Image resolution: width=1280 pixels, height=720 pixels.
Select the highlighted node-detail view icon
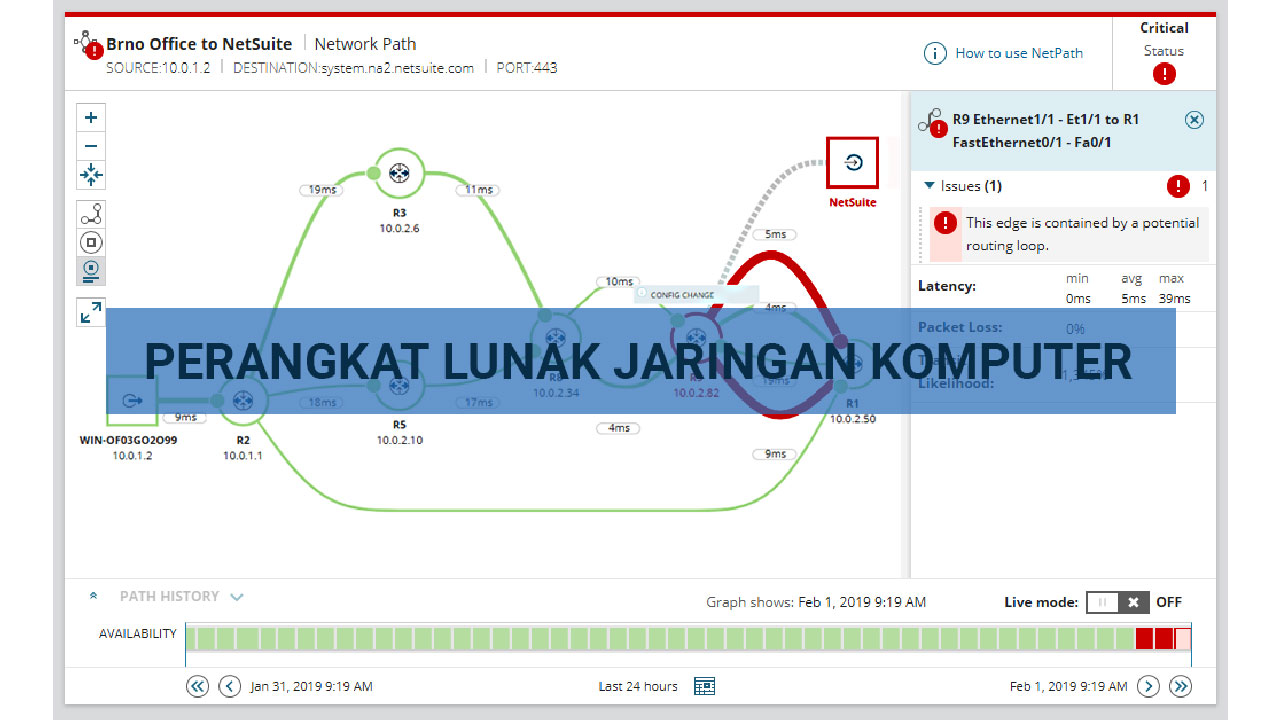click(90, 271)
